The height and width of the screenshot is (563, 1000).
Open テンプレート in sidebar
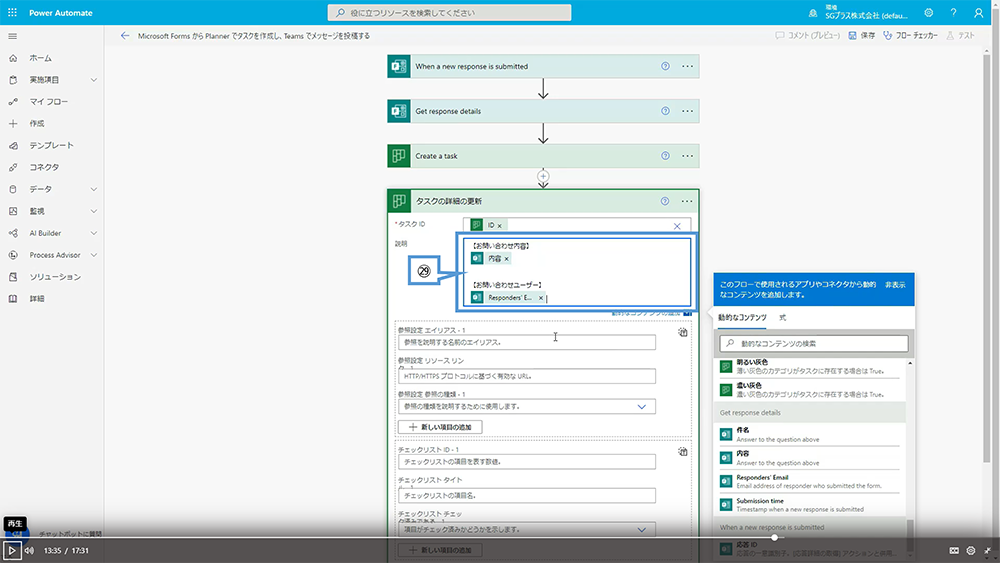(x=52, y=145)
